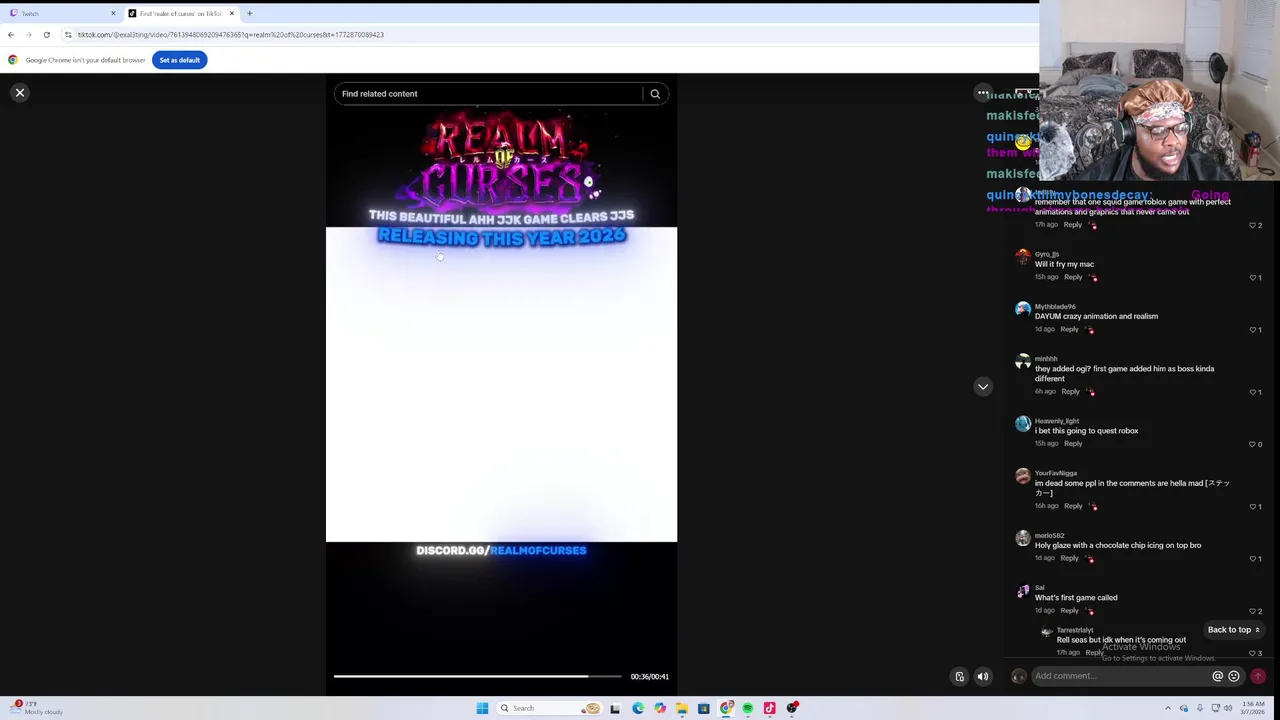Open the Windows Start menu
This screenshot has height=720, width=1280.
pos(482,708)
